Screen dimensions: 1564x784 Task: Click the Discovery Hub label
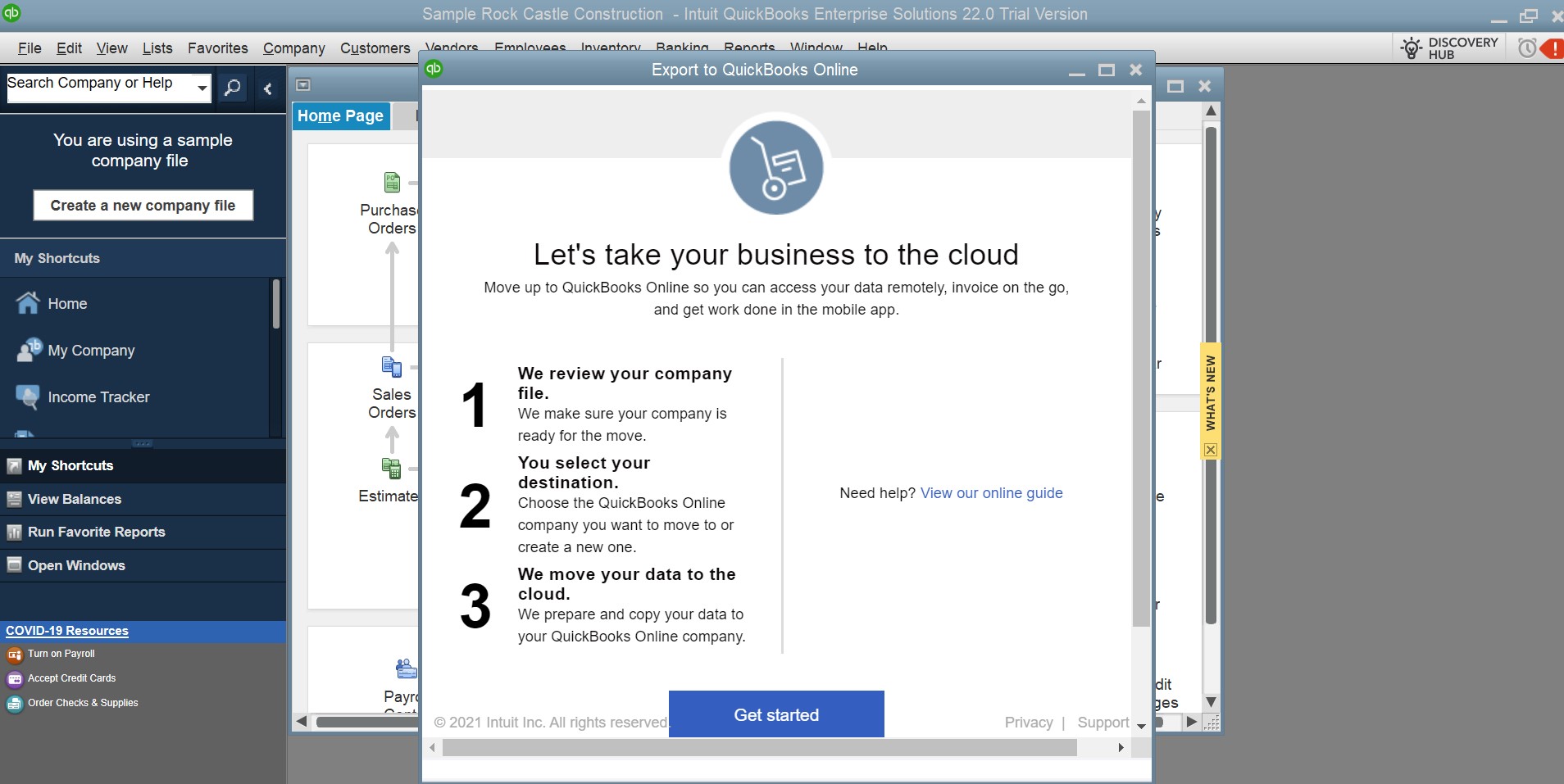(x=1463, y=48)
